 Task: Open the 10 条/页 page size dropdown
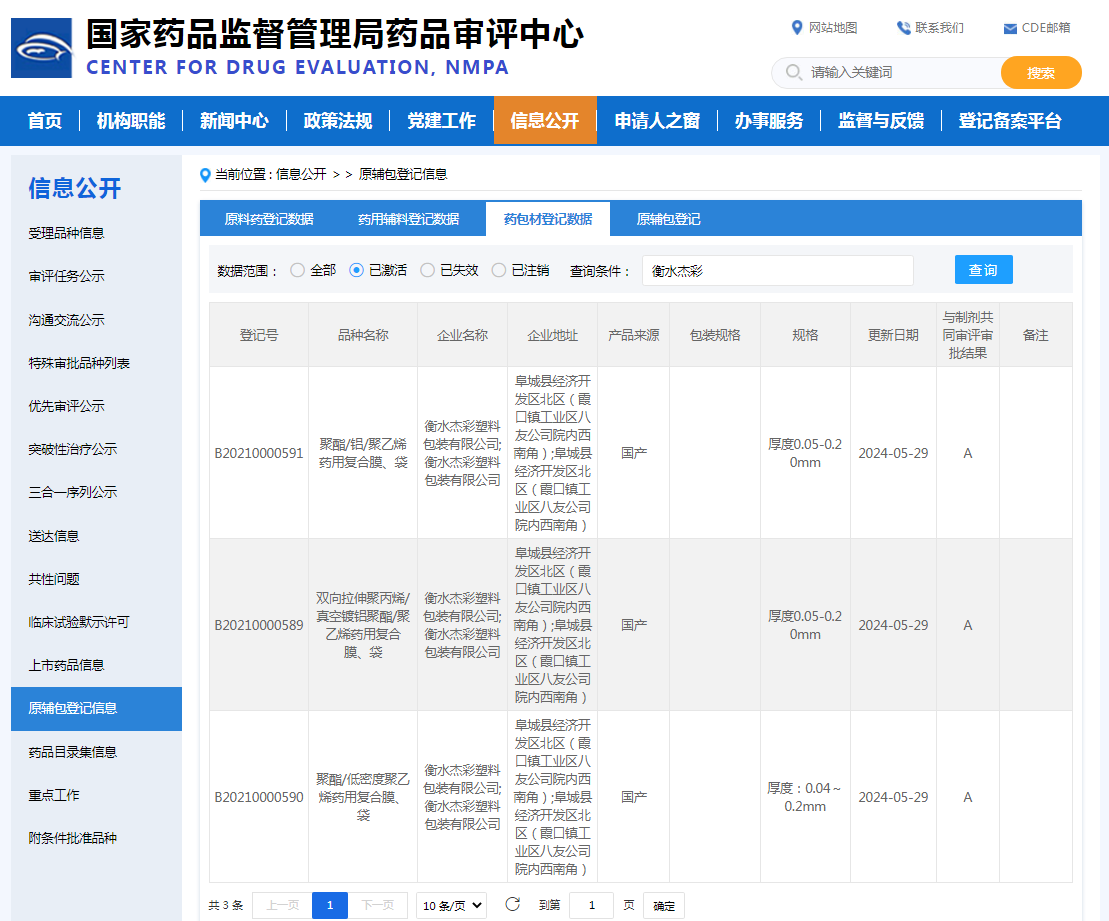(451, 906)
